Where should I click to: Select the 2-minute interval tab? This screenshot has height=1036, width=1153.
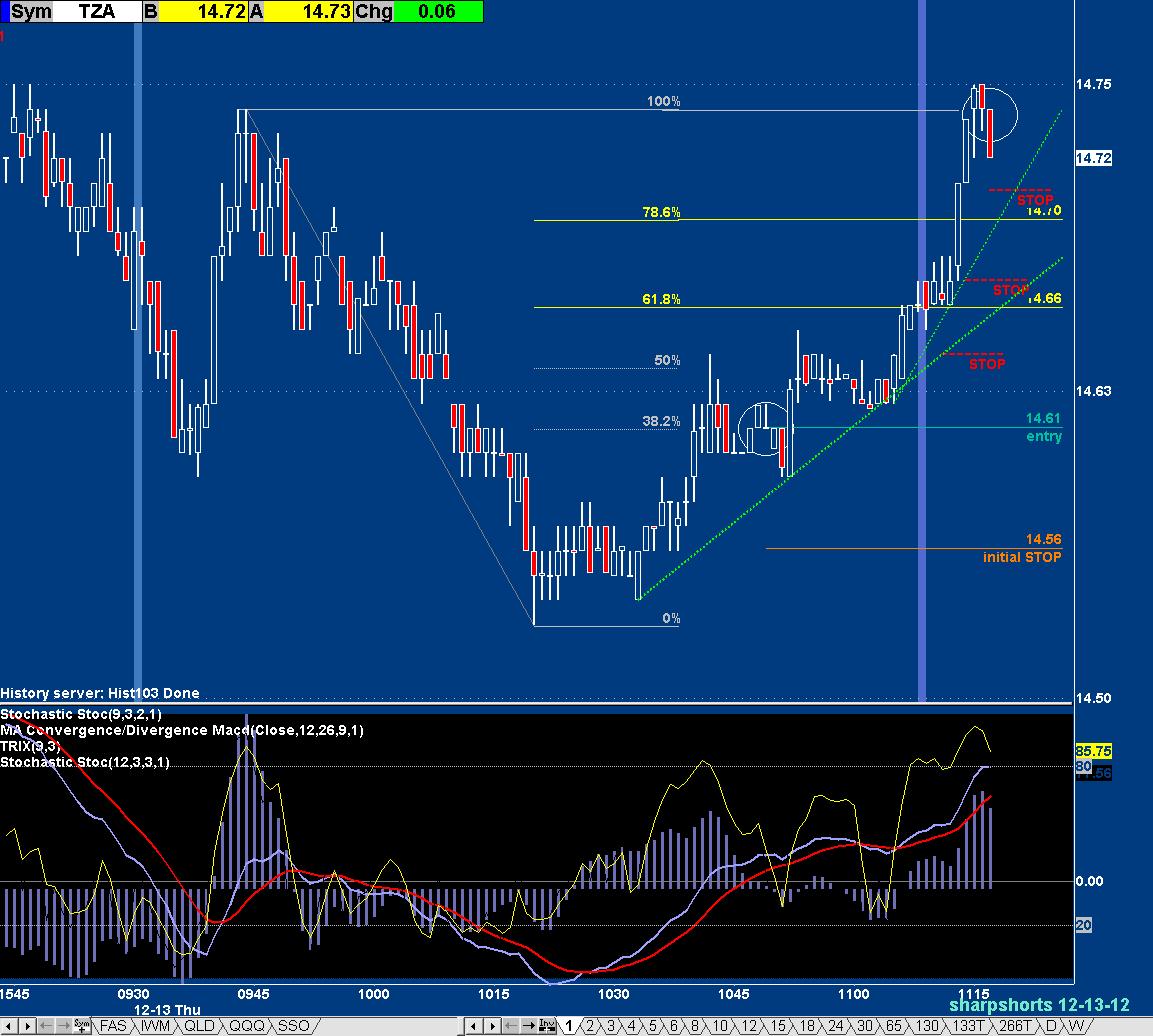point(589,1025)
